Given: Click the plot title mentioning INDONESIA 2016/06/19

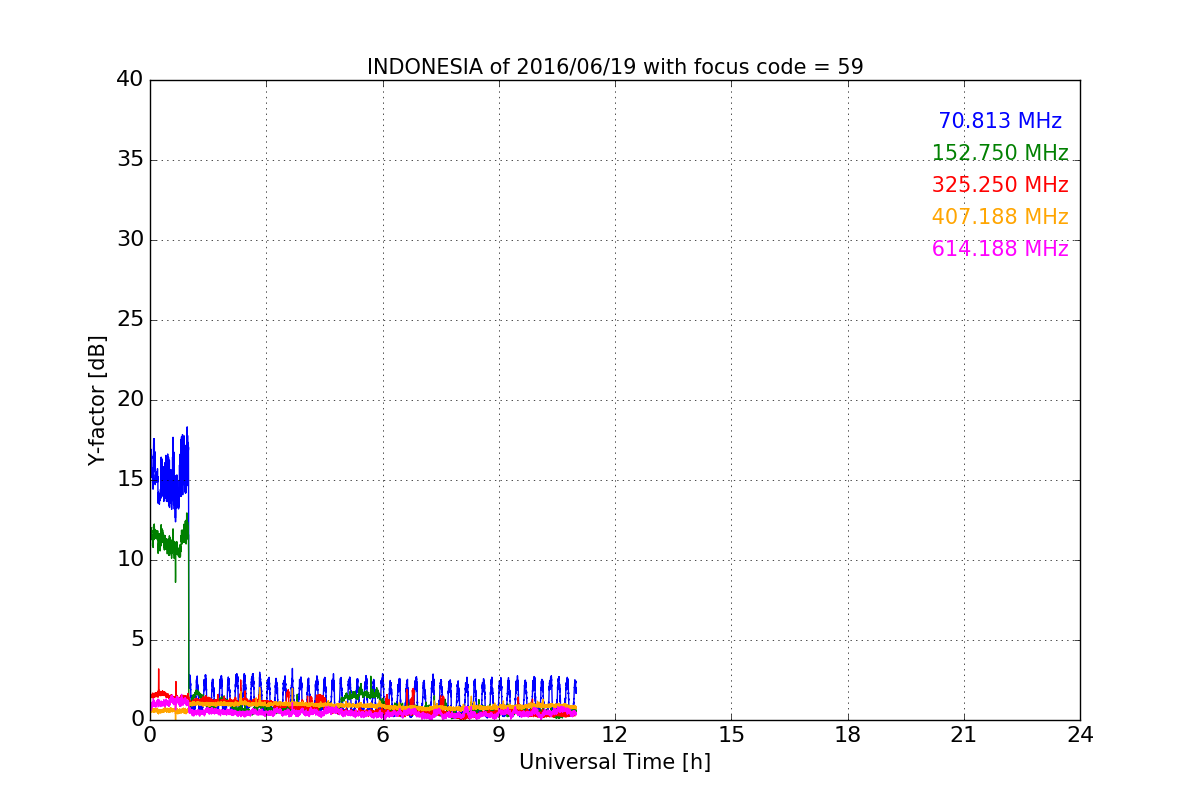Looking at the screenshot, I should 615,67.
